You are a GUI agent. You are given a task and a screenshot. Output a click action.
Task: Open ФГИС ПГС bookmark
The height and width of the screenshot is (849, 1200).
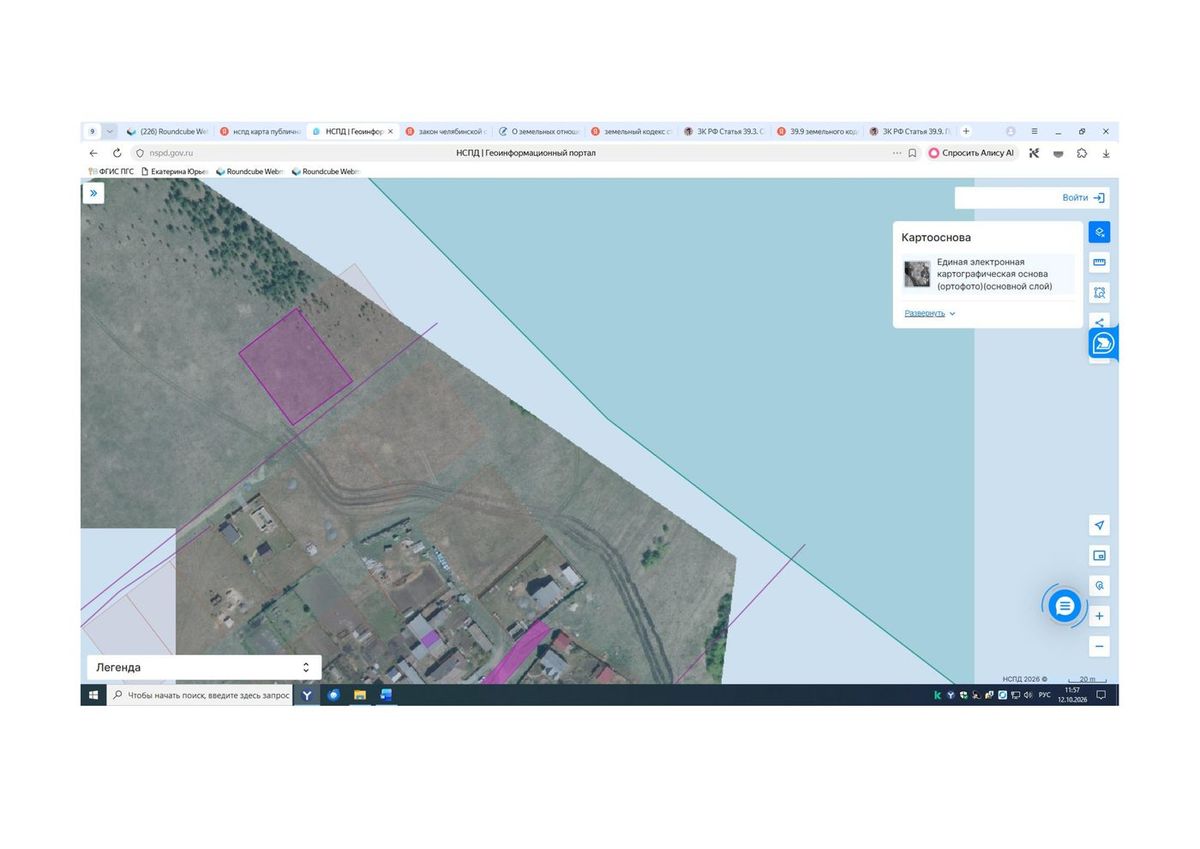111,171
